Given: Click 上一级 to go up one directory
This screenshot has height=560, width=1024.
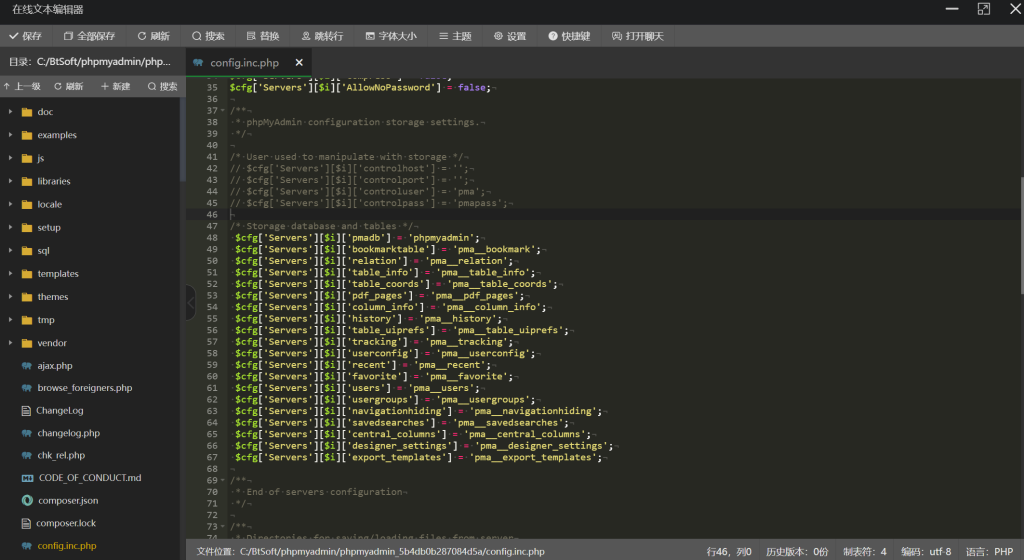Looking at the screenshot, I should pos(22,87).
